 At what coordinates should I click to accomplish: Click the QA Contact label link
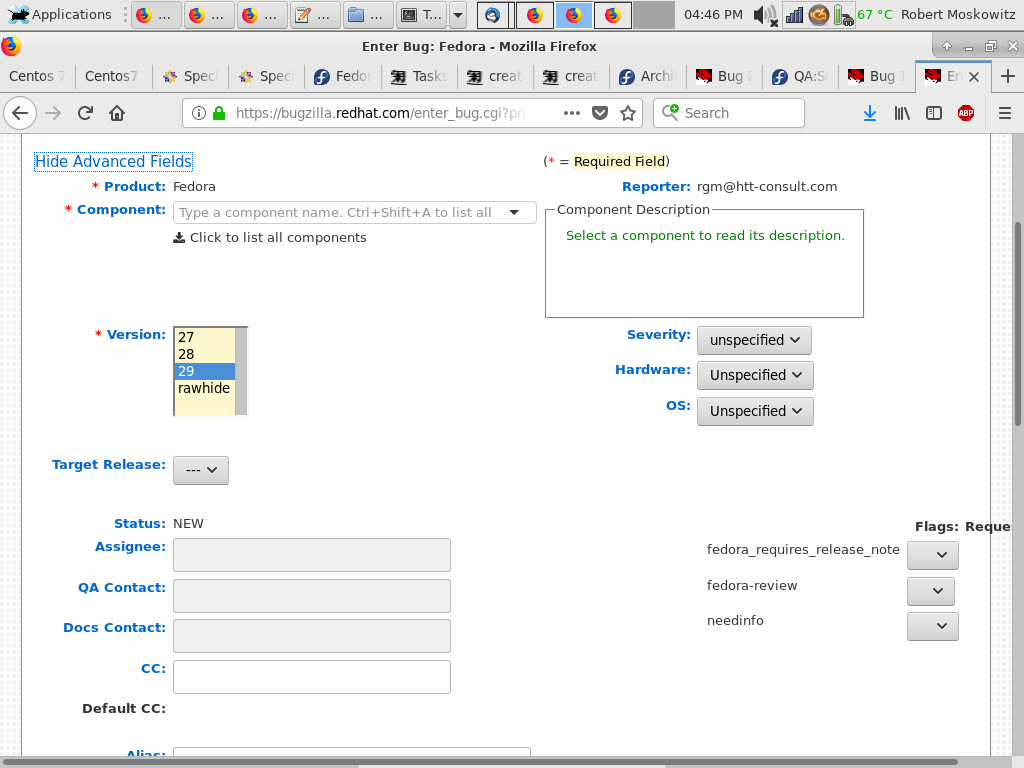pos(121,588)
